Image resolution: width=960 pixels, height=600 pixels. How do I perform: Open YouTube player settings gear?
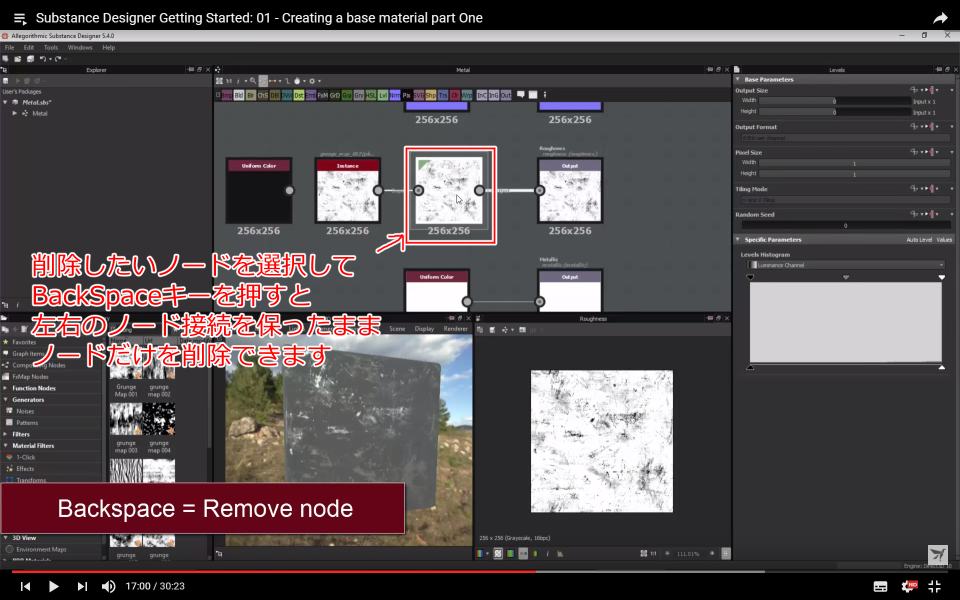point(909,587)
